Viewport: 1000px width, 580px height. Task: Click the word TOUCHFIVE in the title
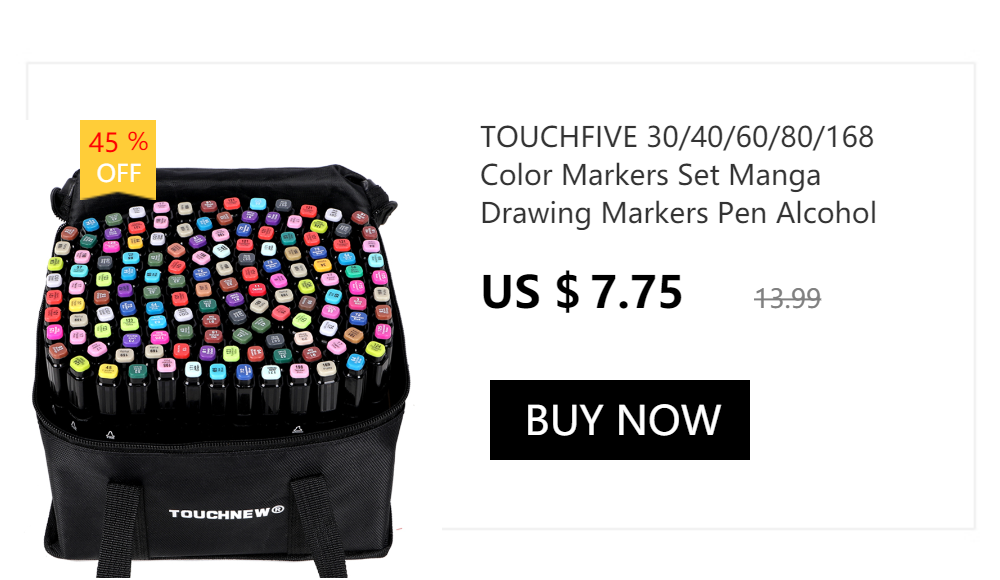(x=559, y=137)
